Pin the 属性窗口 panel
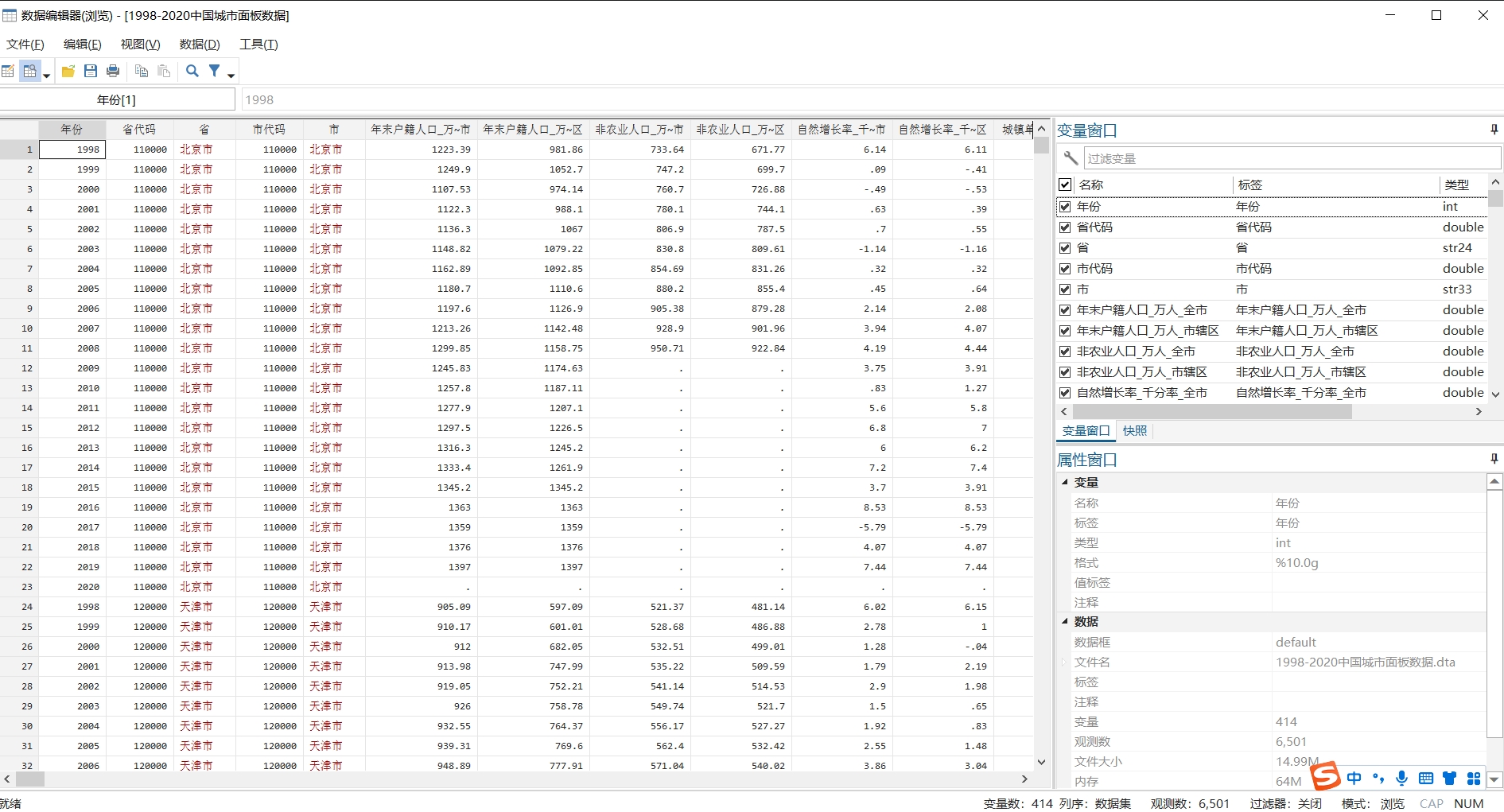Screen dimensions: 1504x812 (x=1494, y=459)
